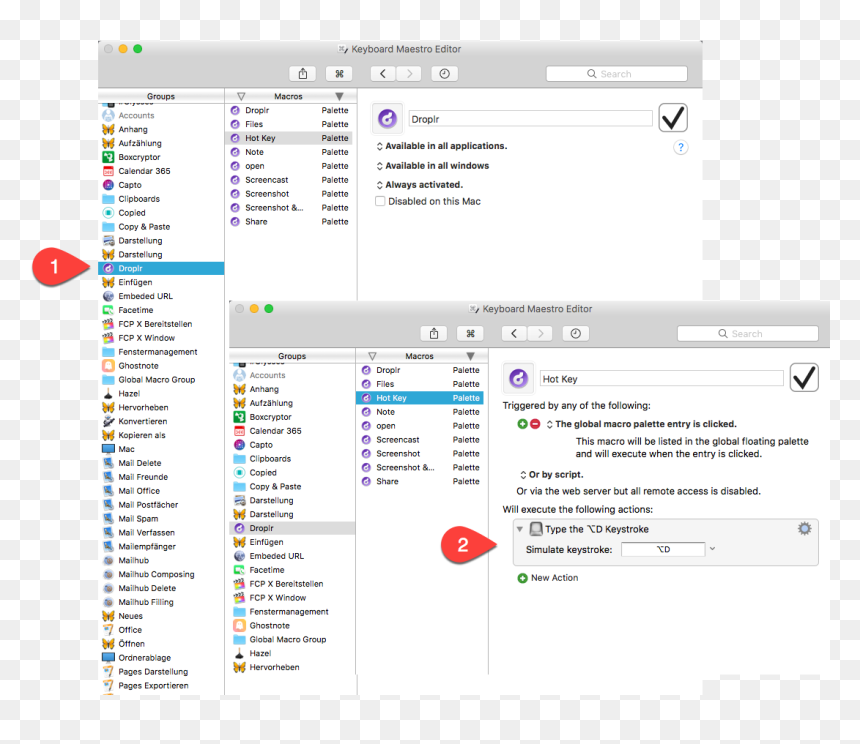Click the red minus to remove the trigger
Viewport: 860px width, 744px height.
click(x=535, y=424)
